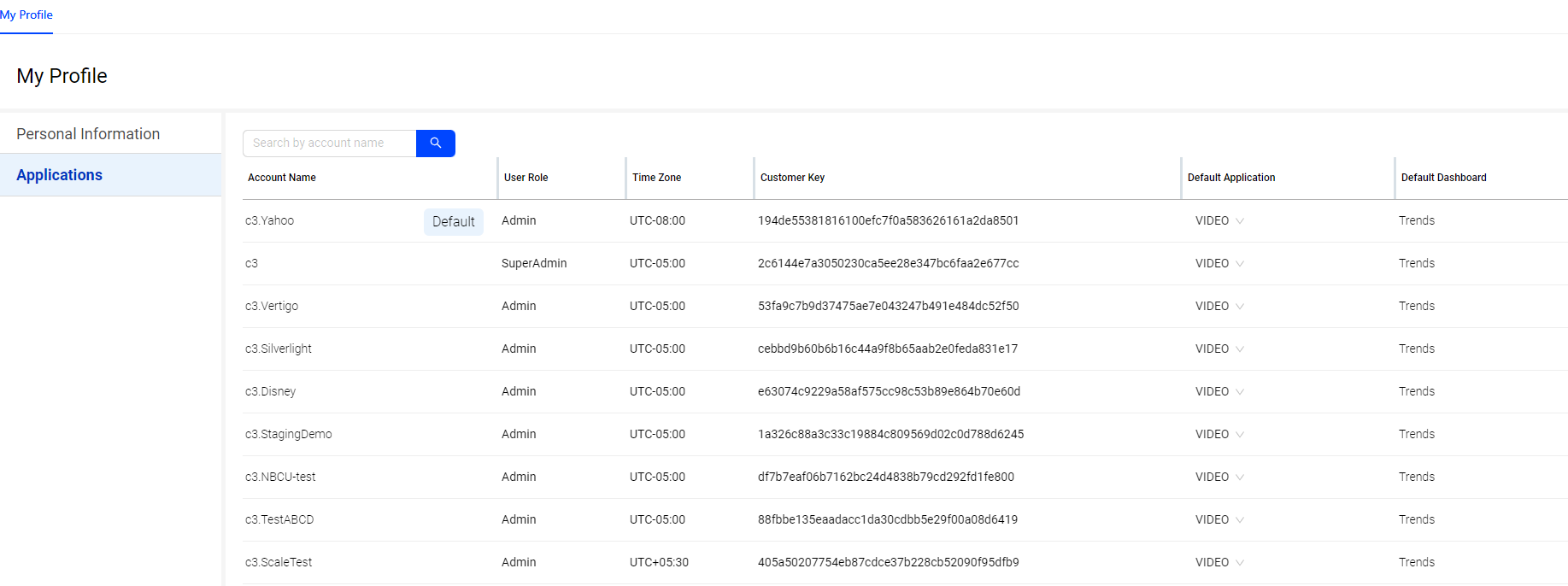Open Default Application dropdown for c3.NBCU-test
Image resolution: width=1568 pixels, height=586 pixels.
tap(1219, 477)
